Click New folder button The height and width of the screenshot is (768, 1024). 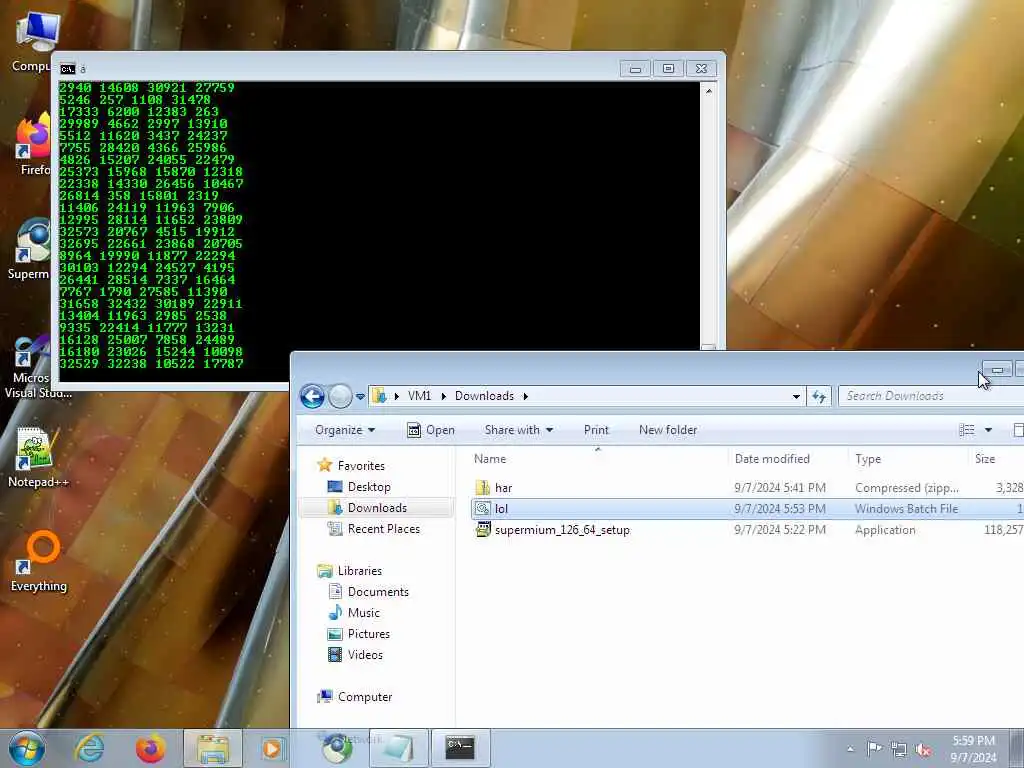[x=667, y=430]
